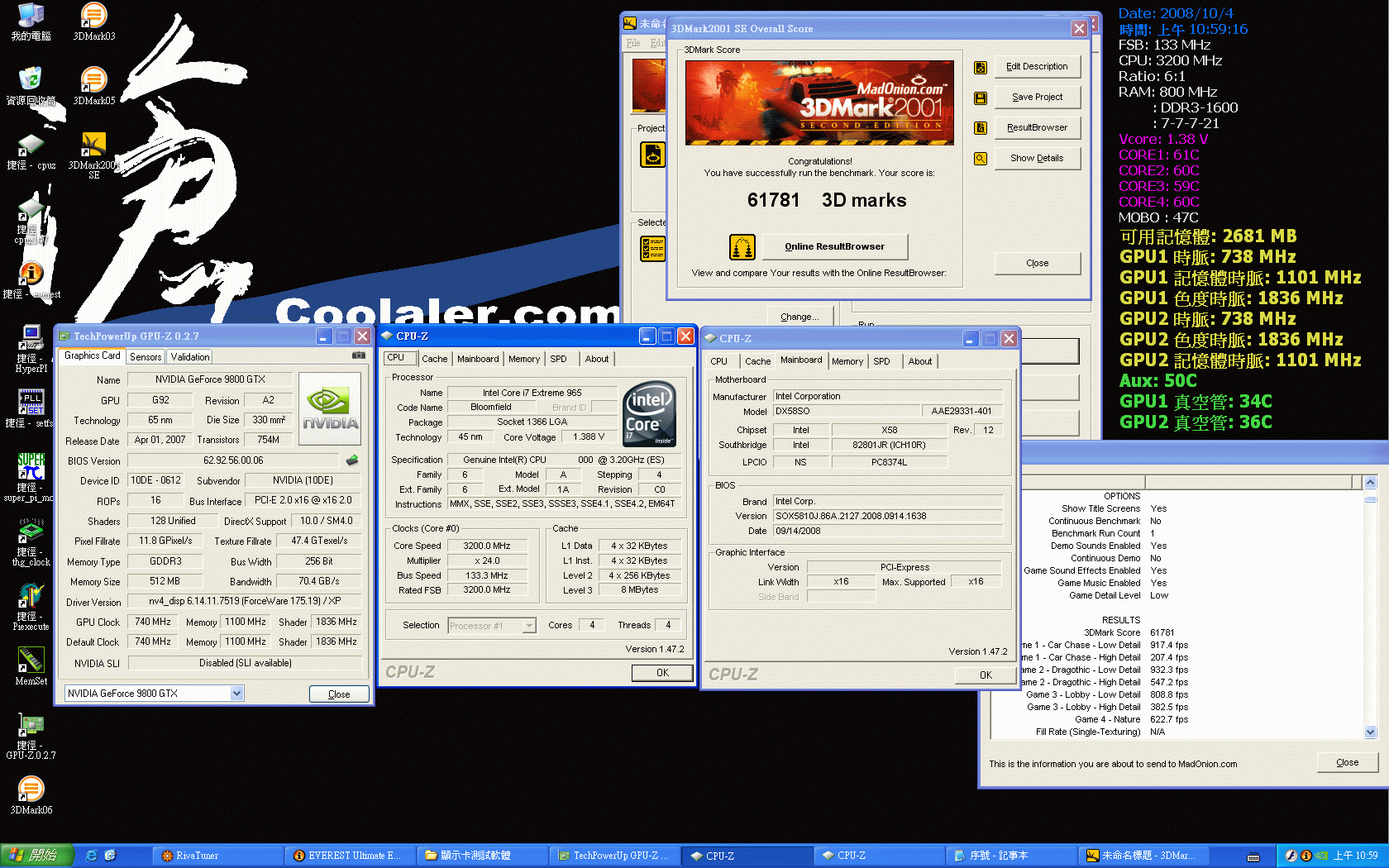The image size is (1389, 868).
Task: Launch the GPU-Z 0.2.7 desktop shortcut
Action: pyautogui.click(x=31, y=736)
